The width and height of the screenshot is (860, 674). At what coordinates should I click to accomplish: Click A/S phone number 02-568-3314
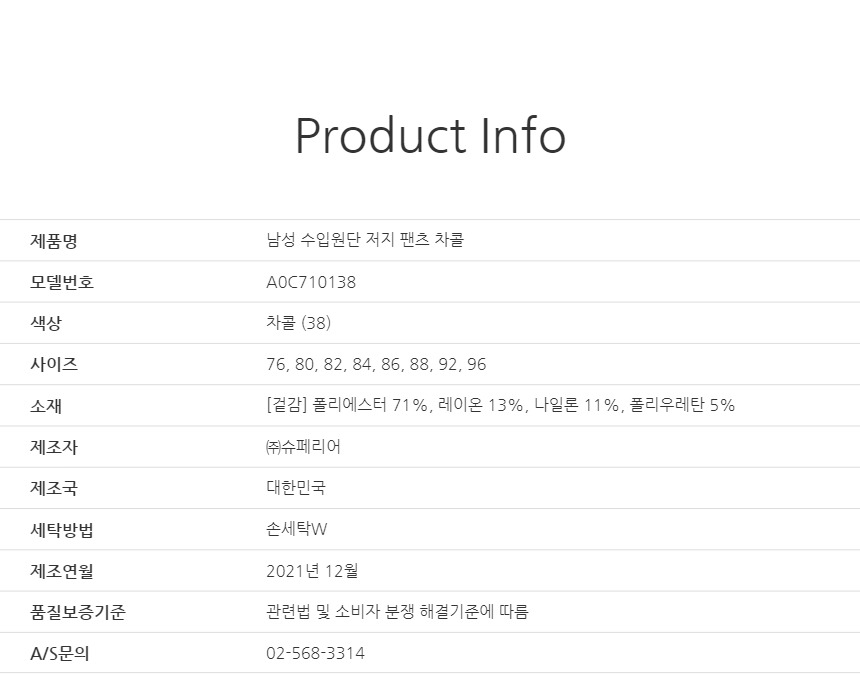point(315,653)
